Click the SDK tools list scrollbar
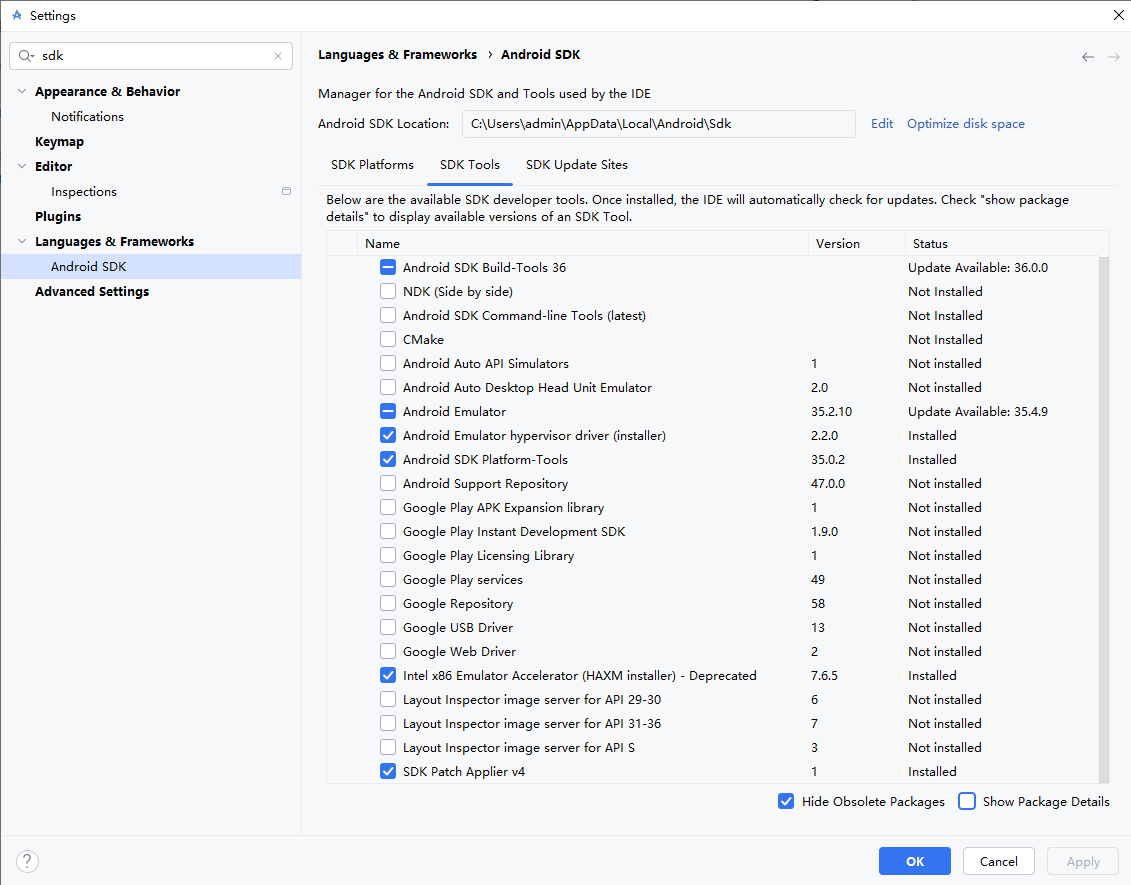 click(1104, 519)
